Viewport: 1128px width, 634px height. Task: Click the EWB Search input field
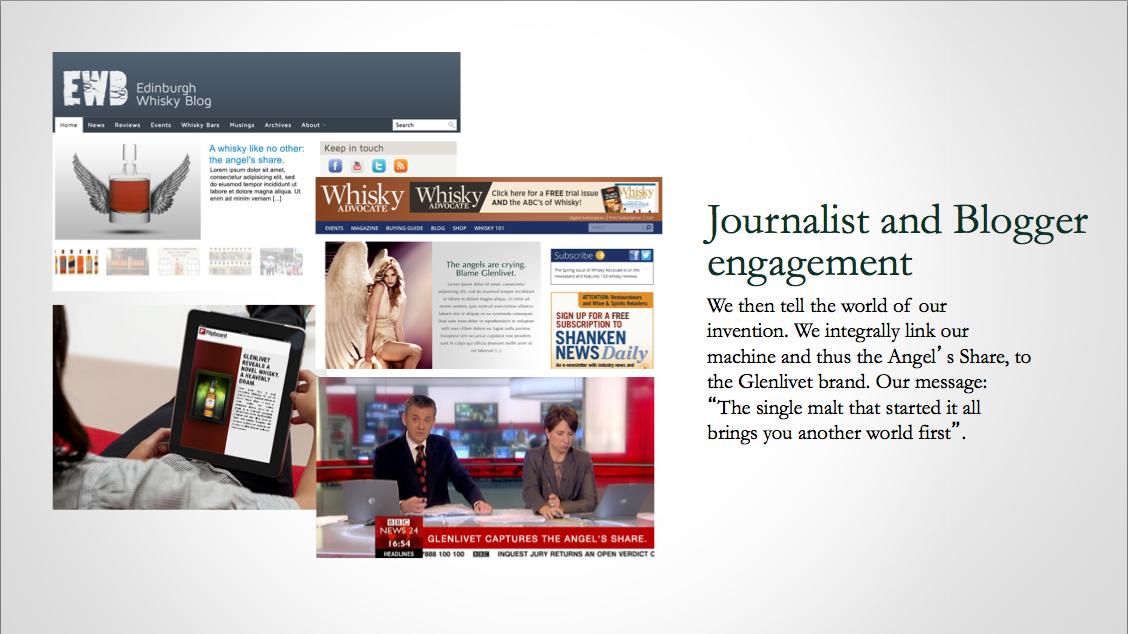424,125
